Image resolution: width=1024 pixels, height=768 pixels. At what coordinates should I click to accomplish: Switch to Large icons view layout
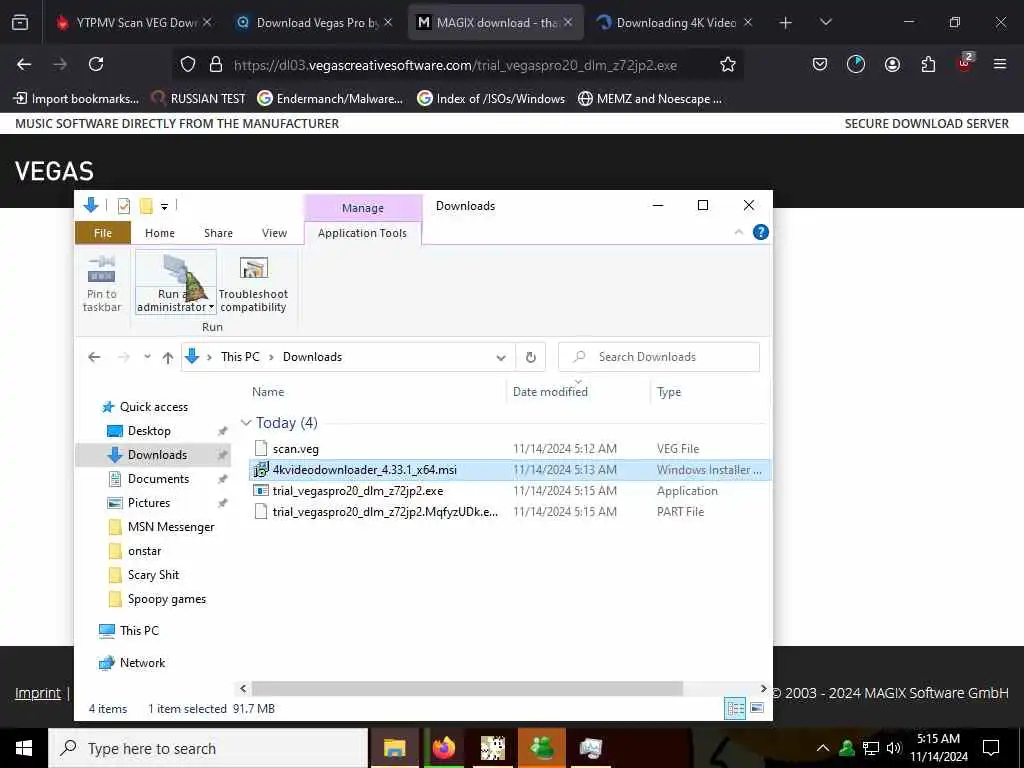[x=757, y=708]
